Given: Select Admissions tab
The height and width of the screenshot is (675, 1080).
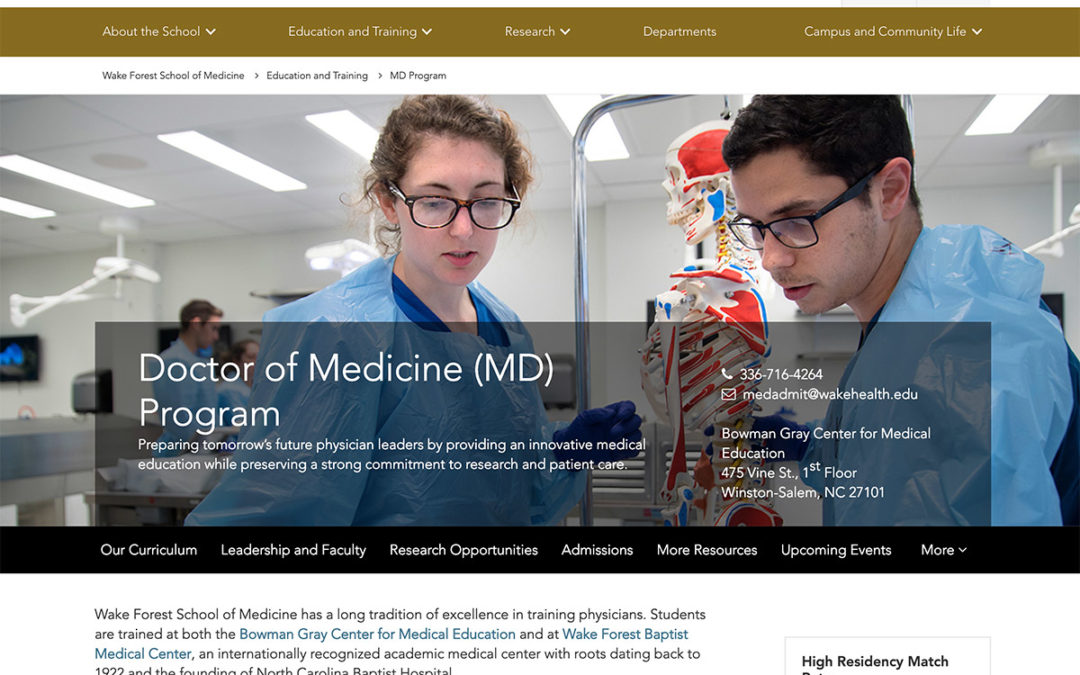Looking at the screenshot, I should coord(597,550).
